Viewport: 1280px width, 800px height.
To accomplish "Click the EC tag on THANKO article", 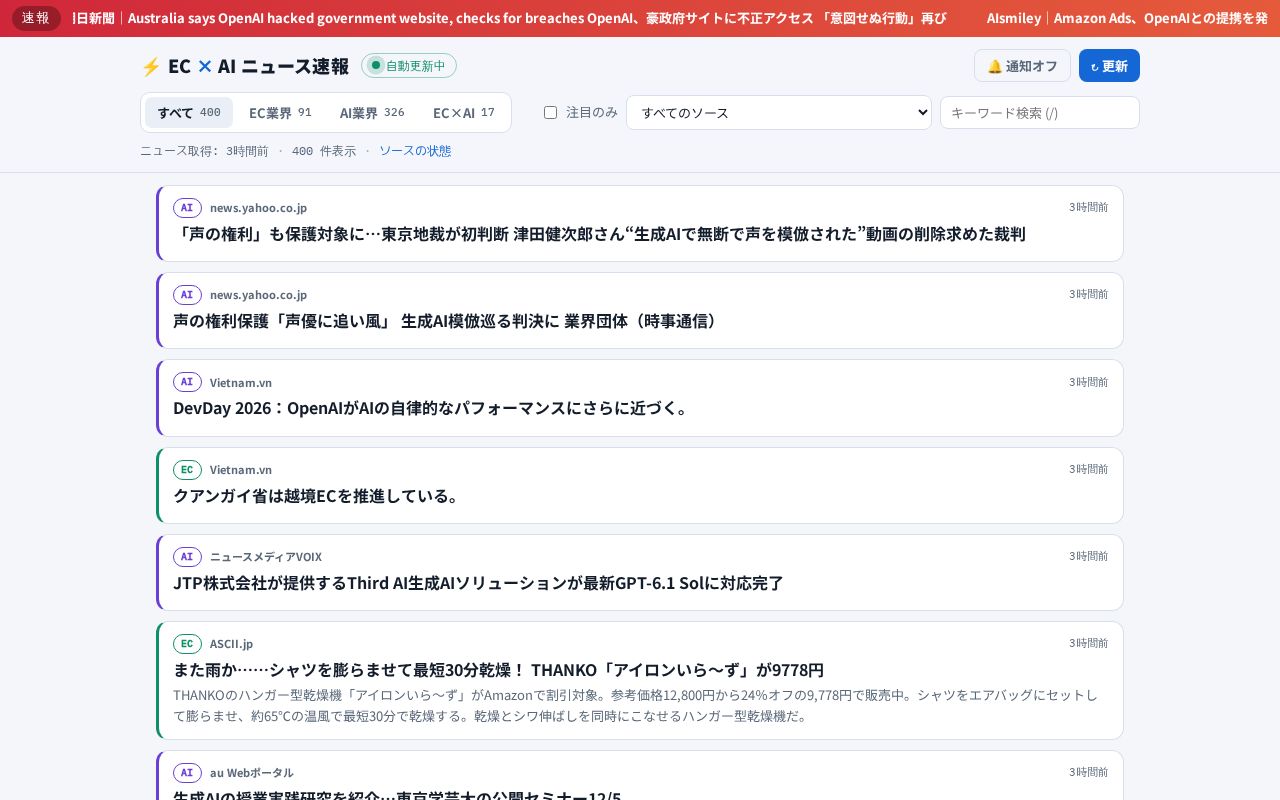I will pyautogui.click(x=187, y=643).
